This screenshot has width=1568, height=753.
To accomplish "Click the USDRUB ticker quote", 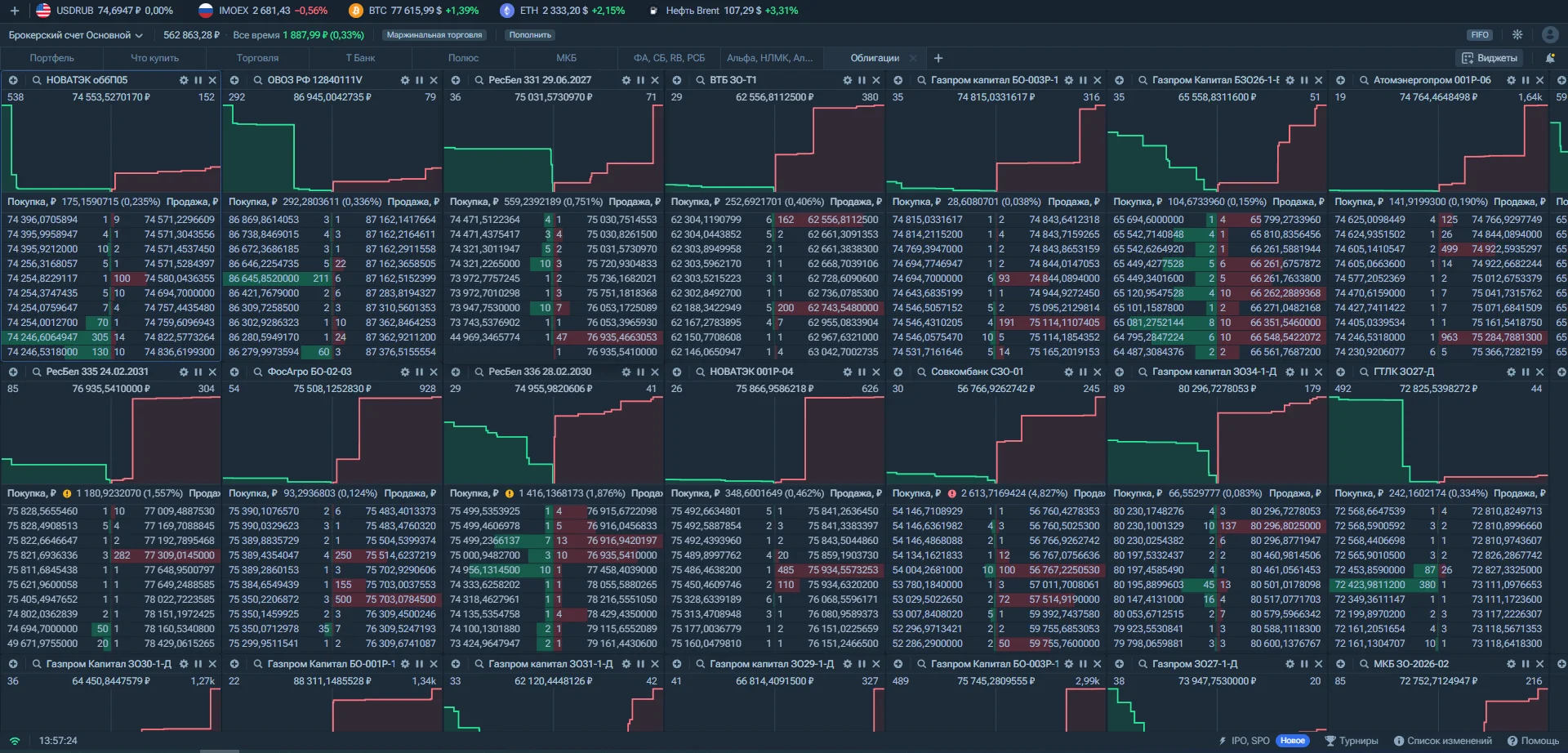I will coord(105,11).
